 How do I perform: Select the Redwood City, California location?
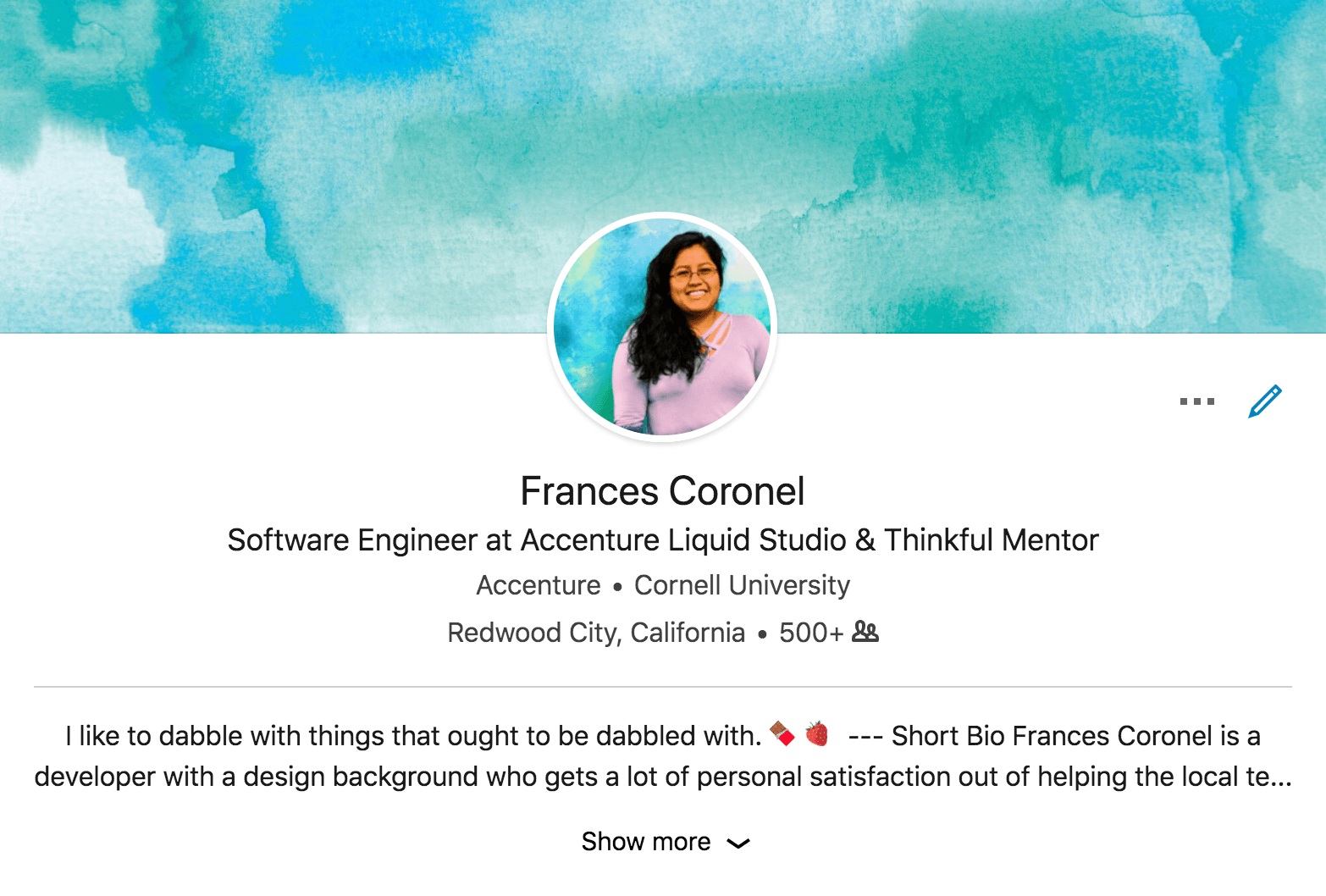596,633
